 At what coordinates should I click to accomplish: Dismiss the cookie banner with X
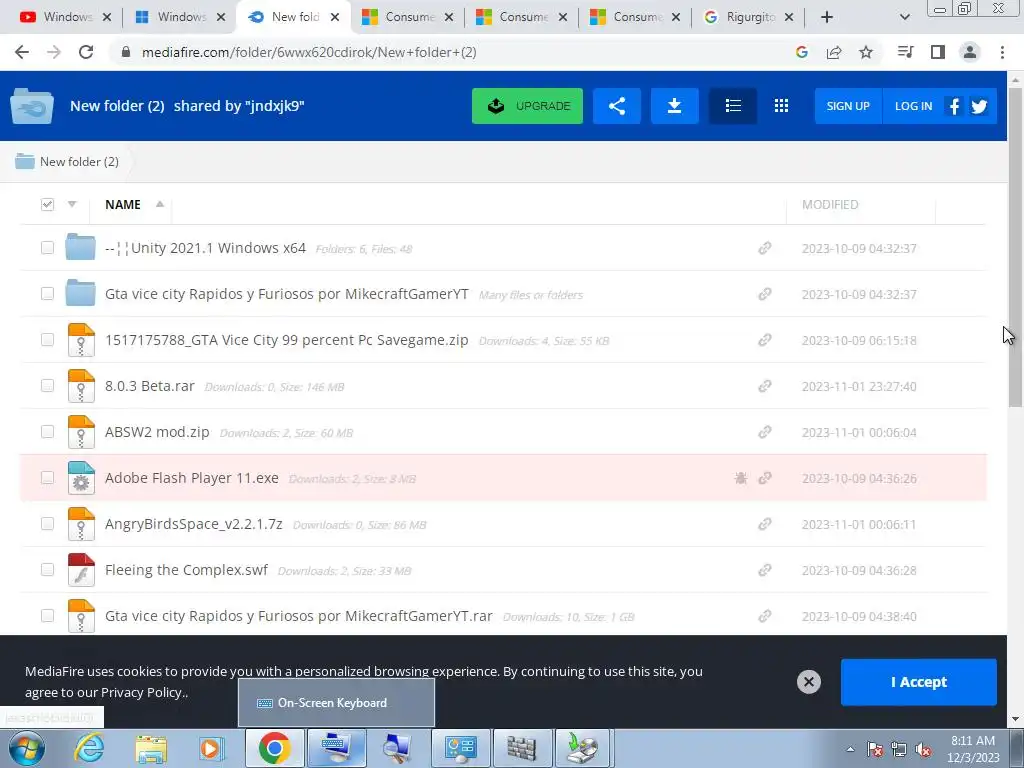coord(808,682)
